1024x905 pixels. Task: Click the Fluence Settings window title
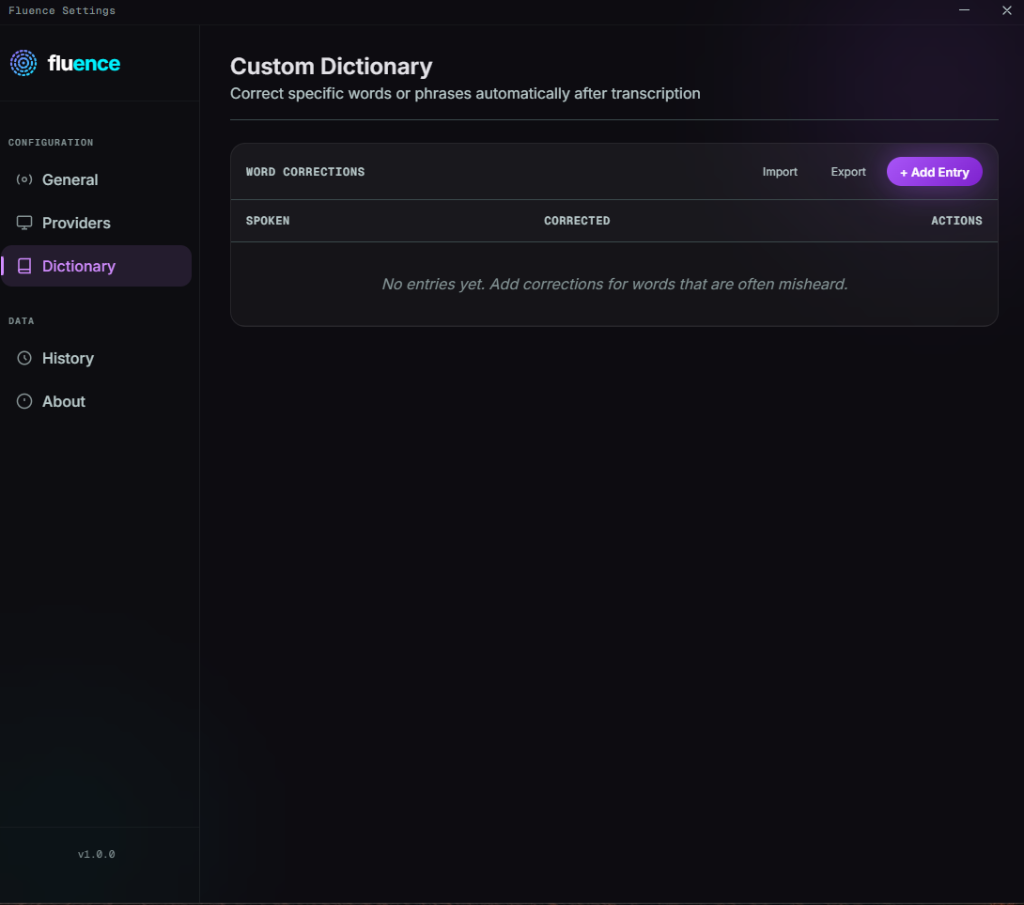62,10
